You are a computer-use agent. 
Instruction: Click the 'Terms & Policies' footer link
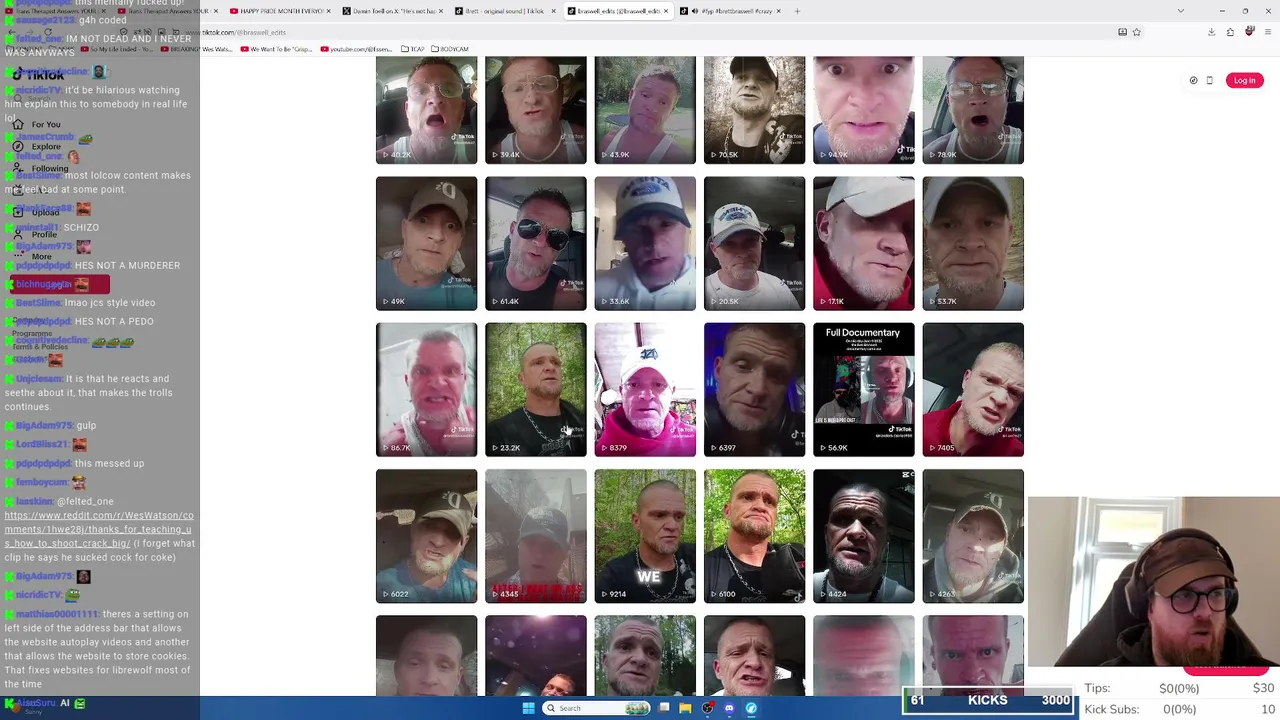pyautogui.click(x=40, y=347)
